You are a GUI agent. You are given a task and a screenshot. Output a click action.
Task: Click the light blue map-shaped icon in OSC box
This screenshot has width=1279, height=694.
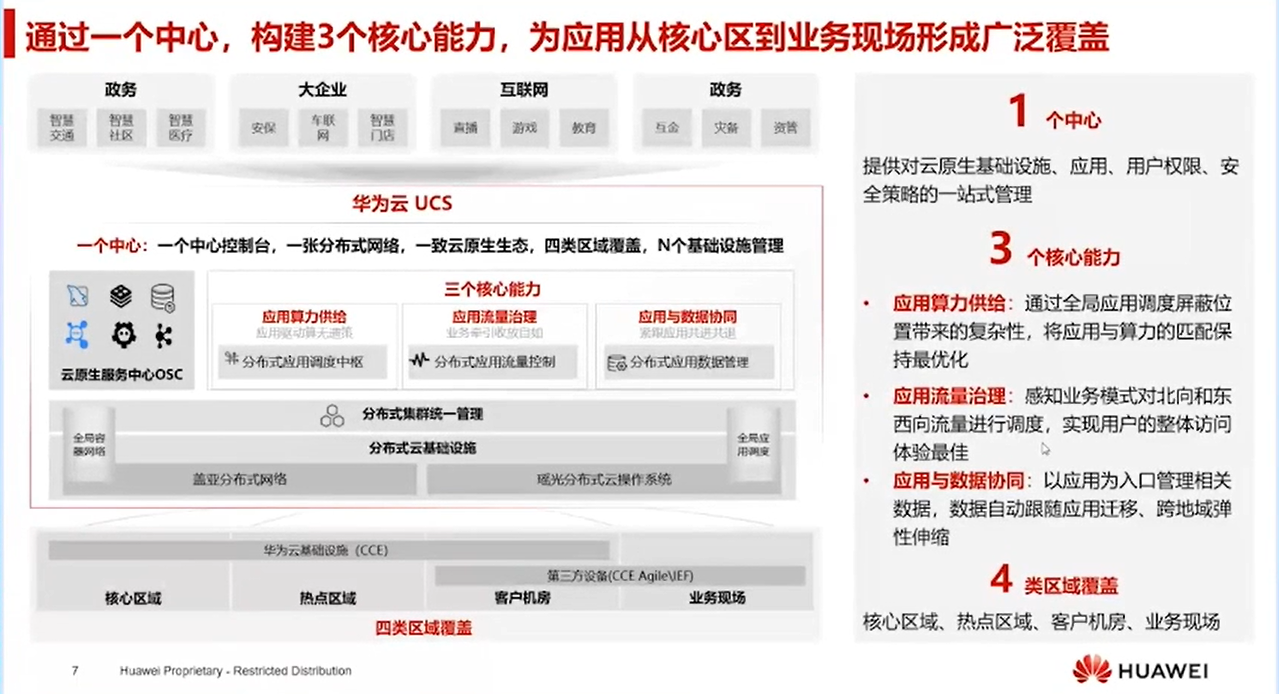tap(78, 296)
